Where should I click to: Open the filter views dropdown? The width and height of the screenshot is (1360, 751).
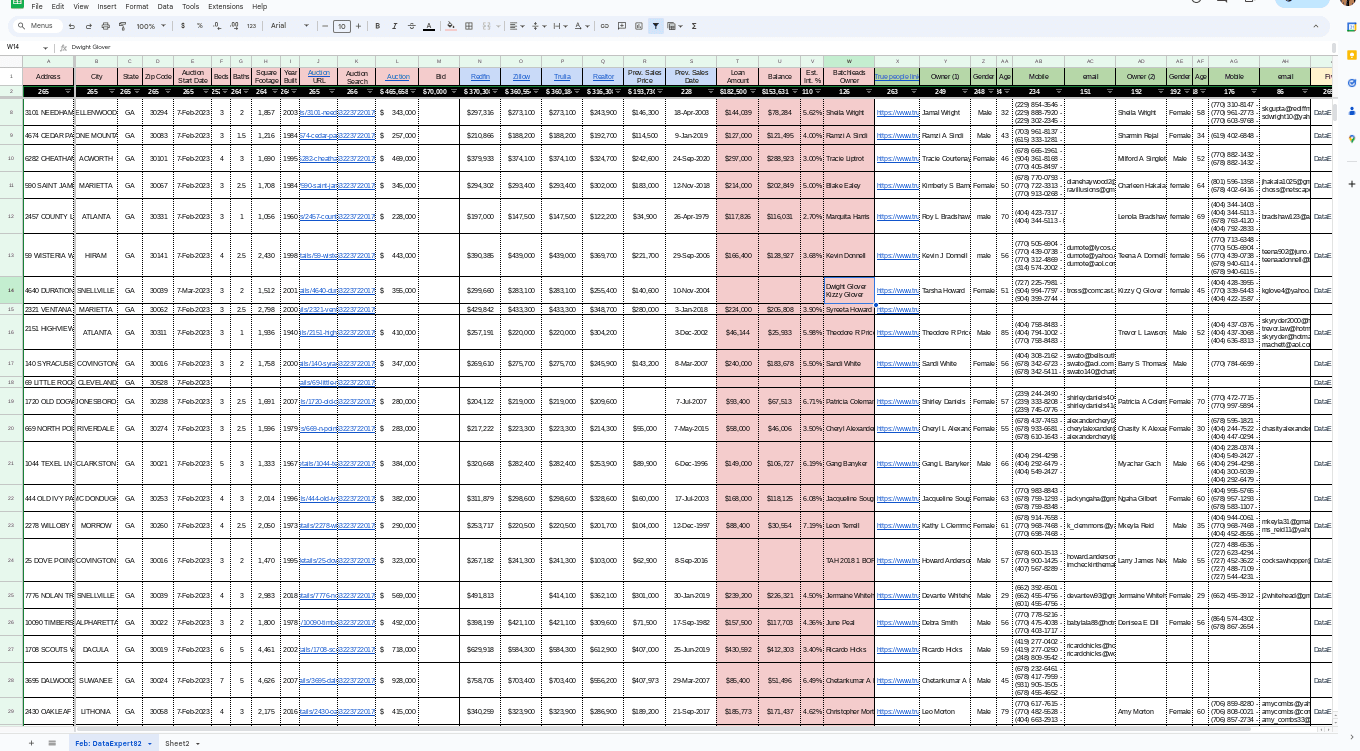pyautogui.click(x=674, y=26)
